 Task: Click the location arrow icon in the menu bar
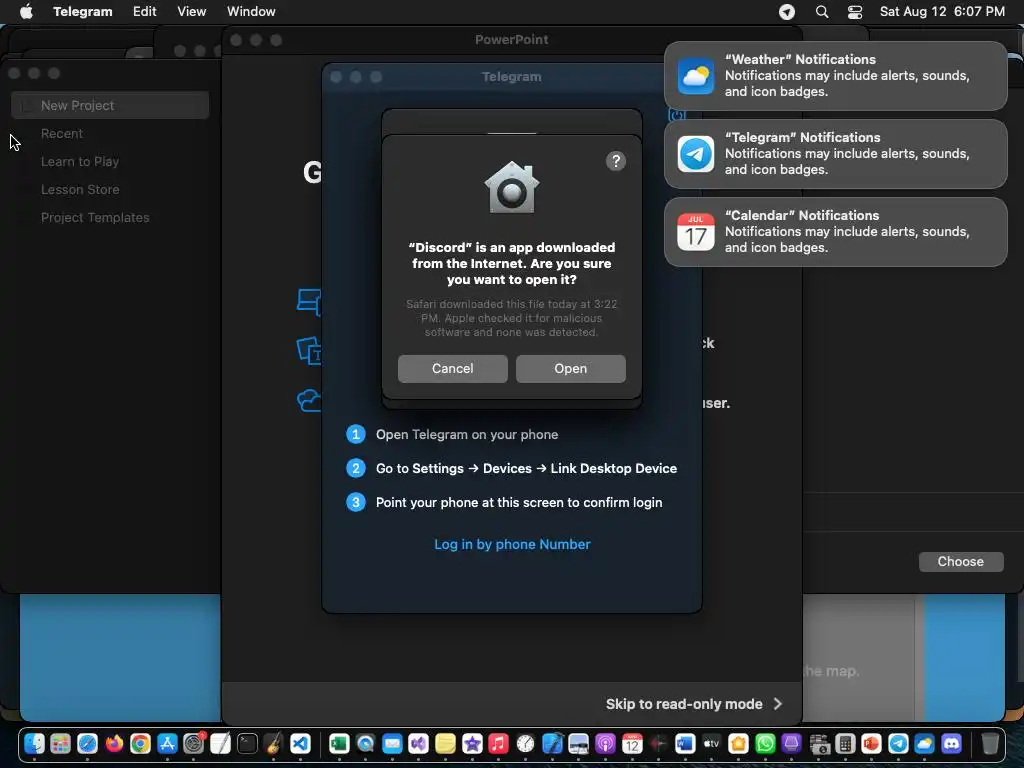(787, 12)
